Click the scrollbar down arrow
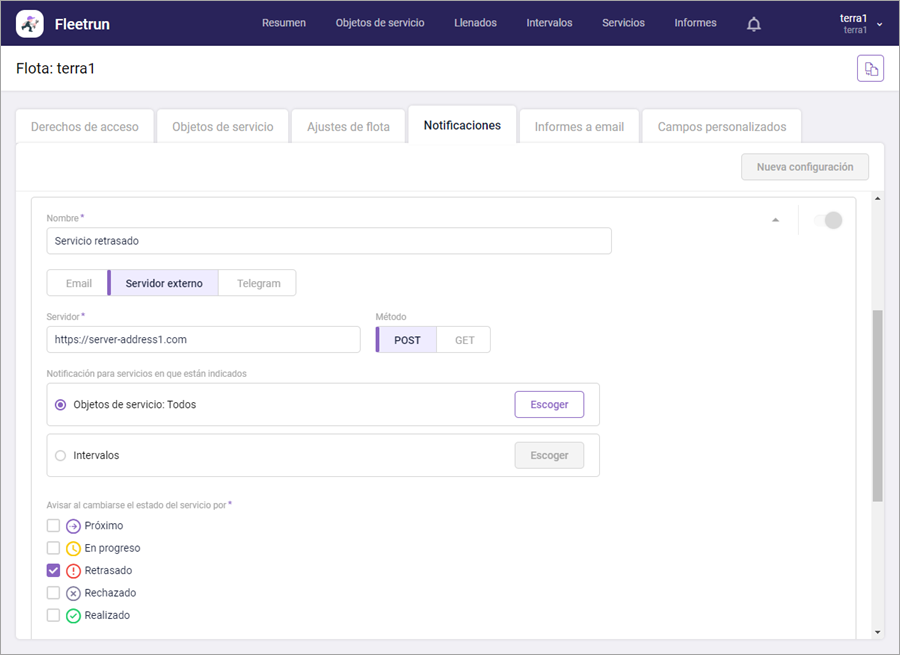The height and width of the screenshot is (655, 900). 877,632
